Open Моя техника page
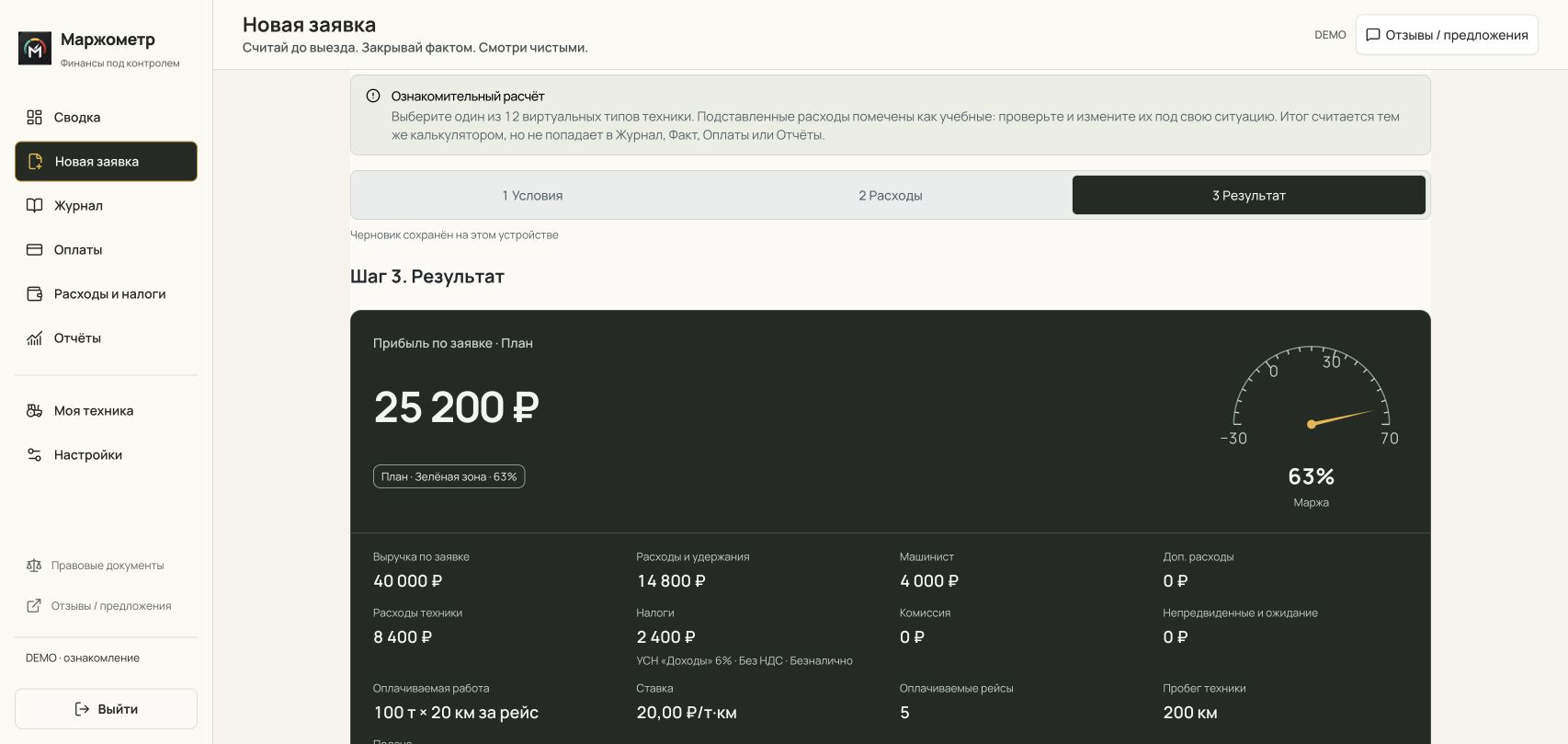 [x=106, y=411]
